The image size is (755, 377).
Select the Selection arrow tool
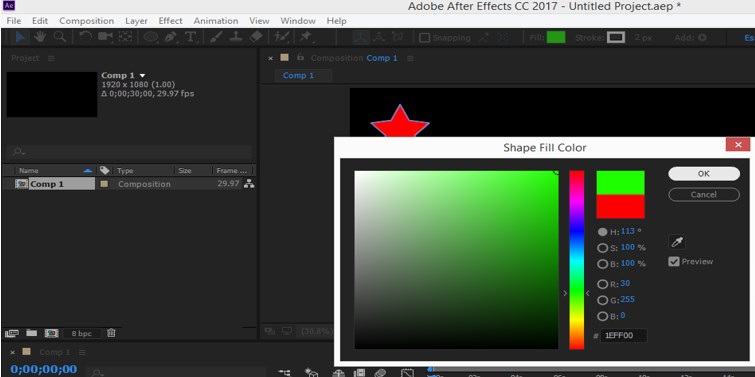coord(21,37)
